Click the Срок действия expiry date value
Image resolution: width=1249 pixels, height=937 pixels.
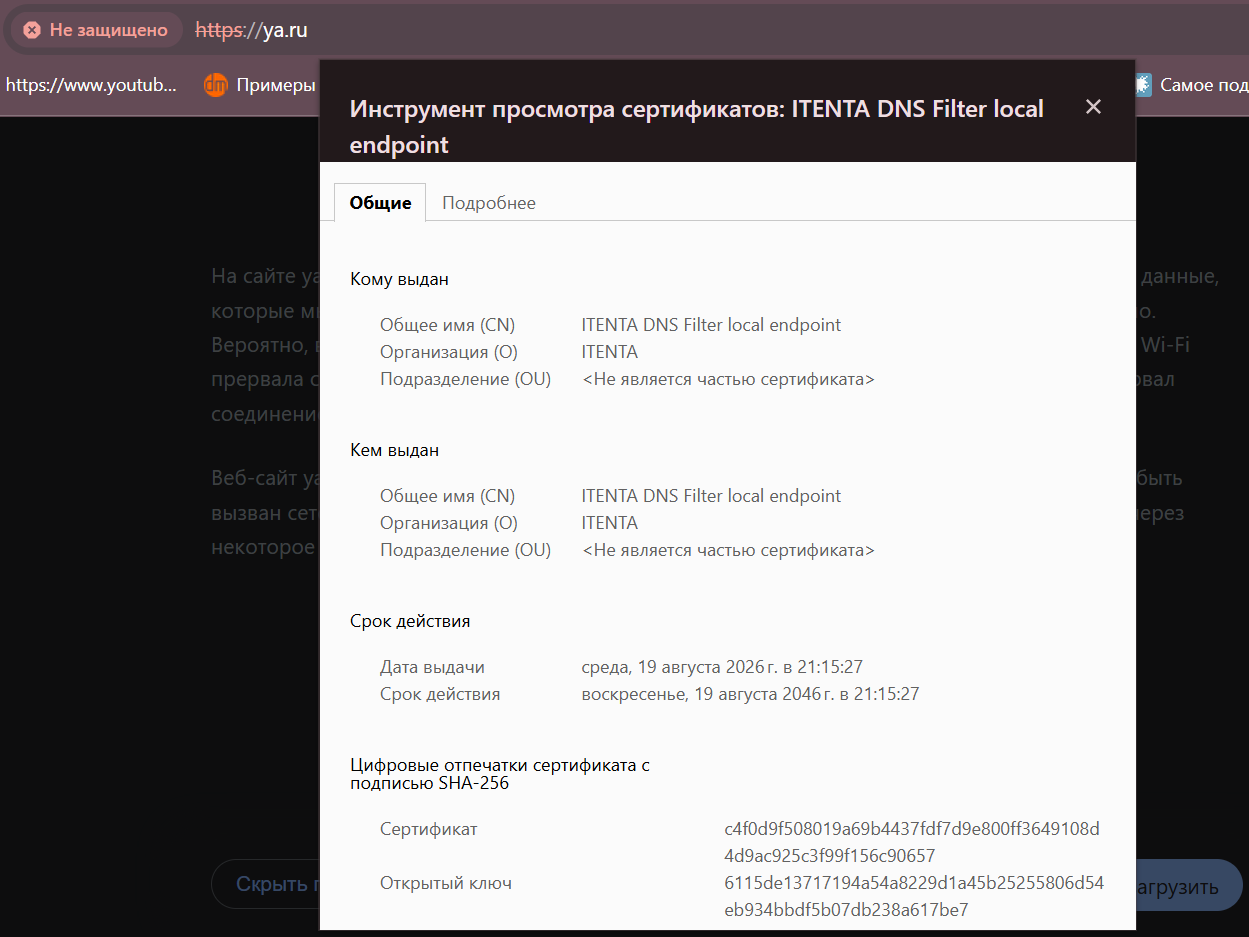click(750, 694)
